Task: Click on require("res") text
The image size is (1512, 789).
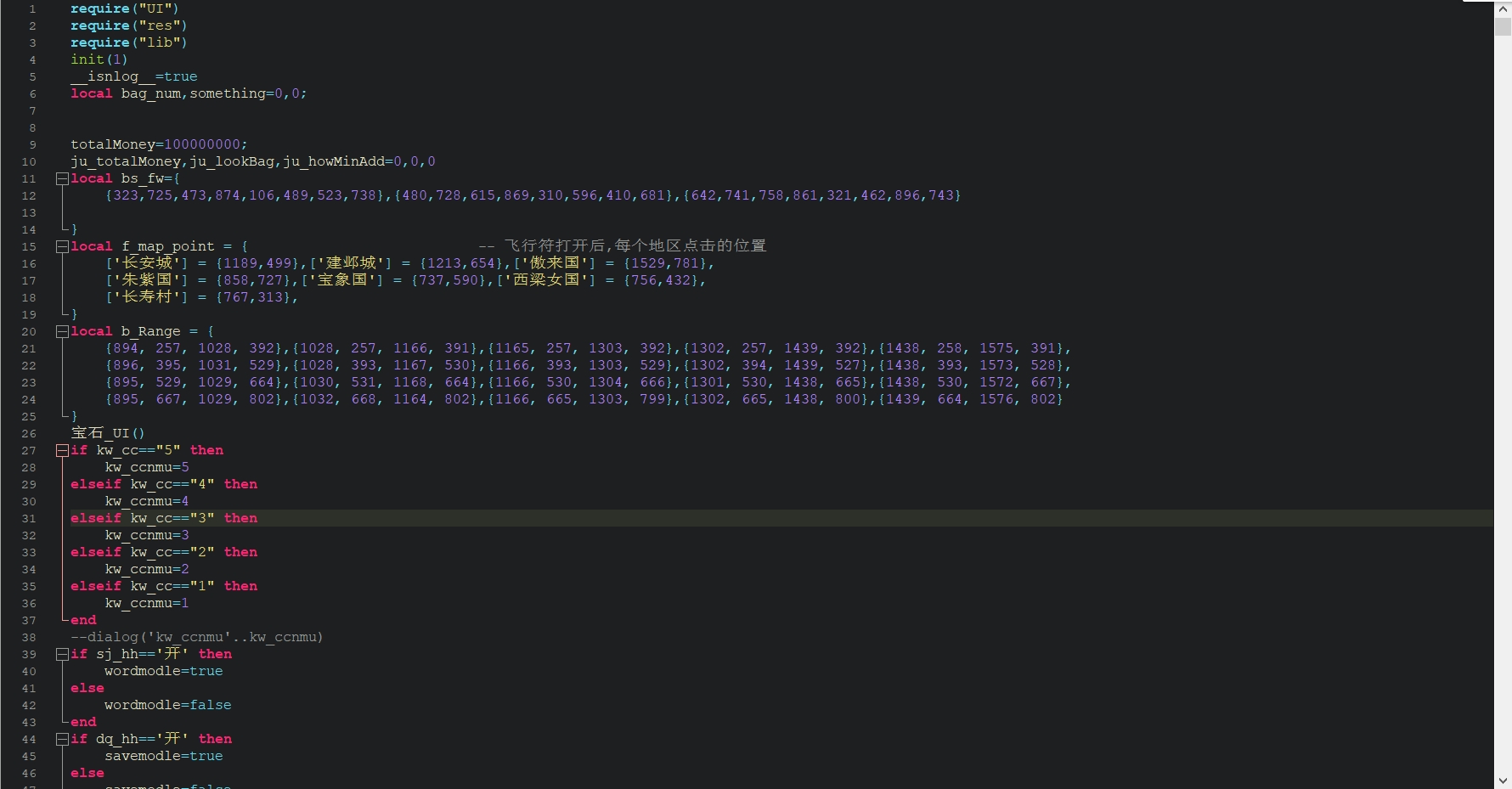Action: (x=129, y=25)
